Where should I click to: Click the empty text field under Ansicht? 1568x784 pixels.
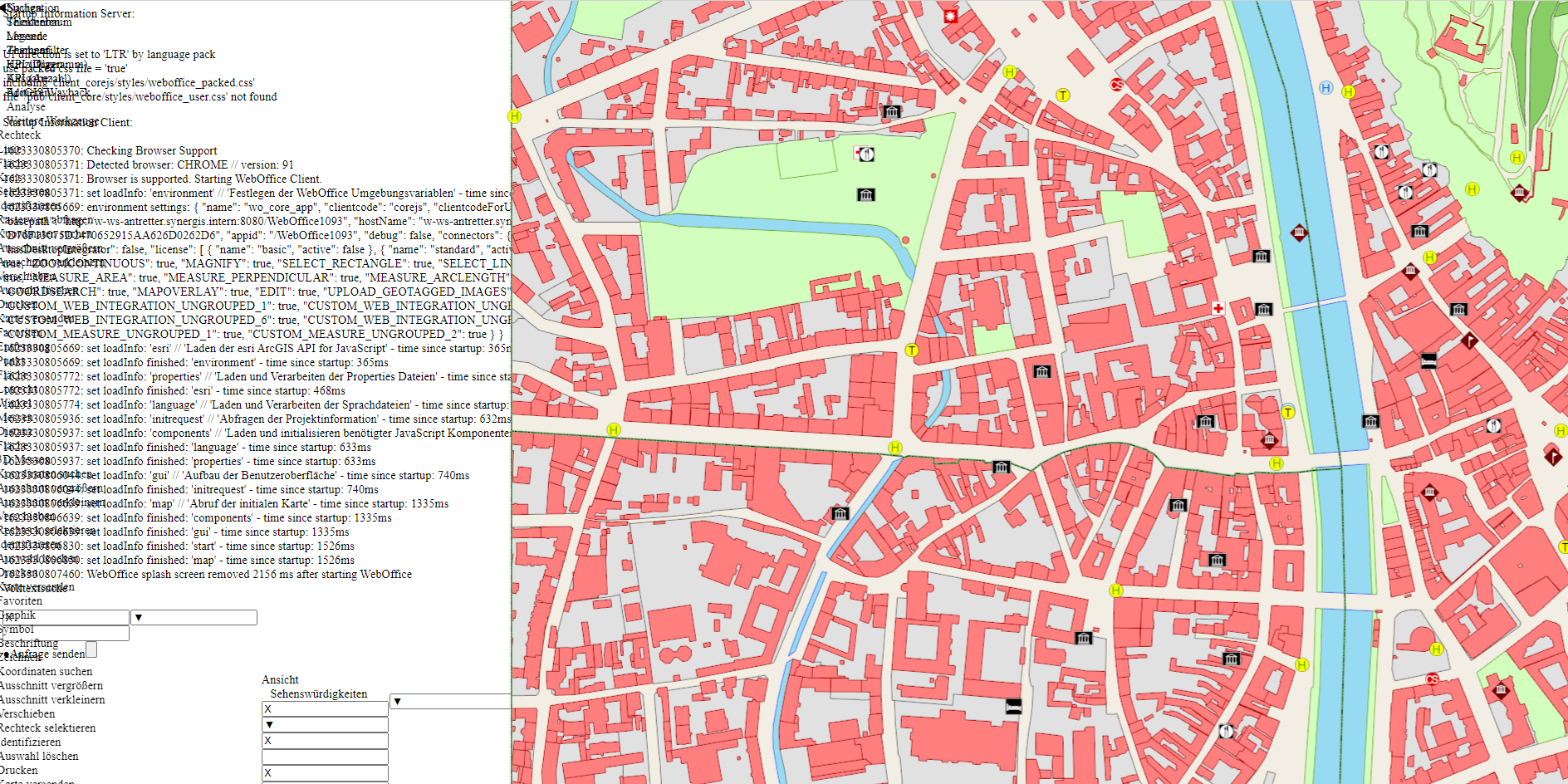click(325, 757)
